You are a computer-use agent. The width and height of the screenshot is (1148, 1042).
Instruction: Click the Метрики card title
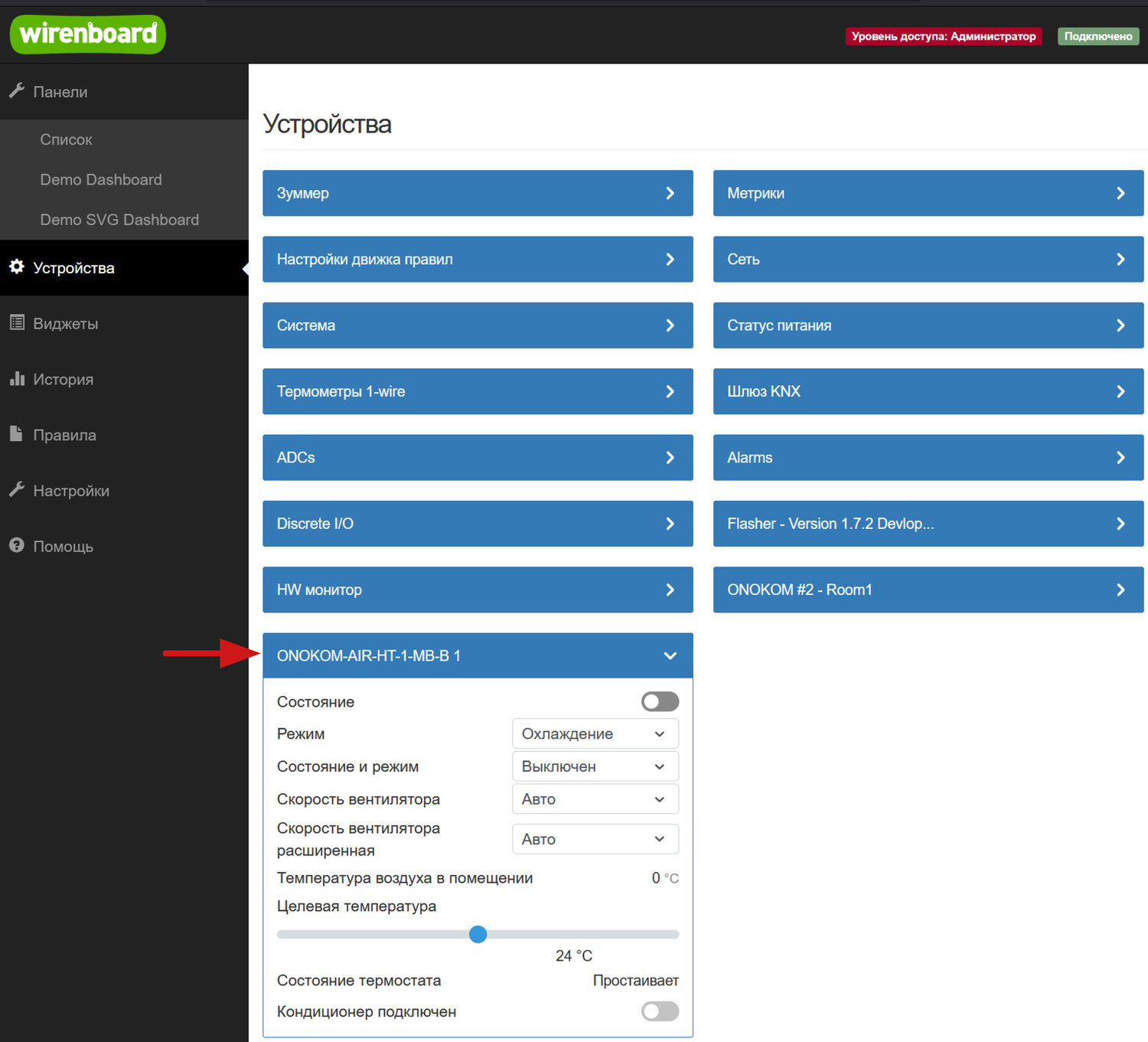755,194
